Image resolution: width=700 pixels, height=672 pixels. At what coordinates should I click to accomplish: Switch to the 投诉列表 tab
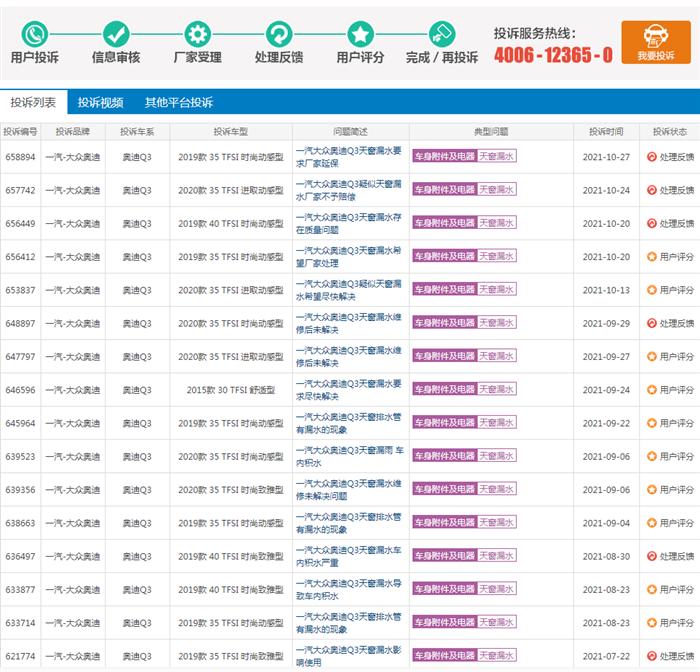33,102
